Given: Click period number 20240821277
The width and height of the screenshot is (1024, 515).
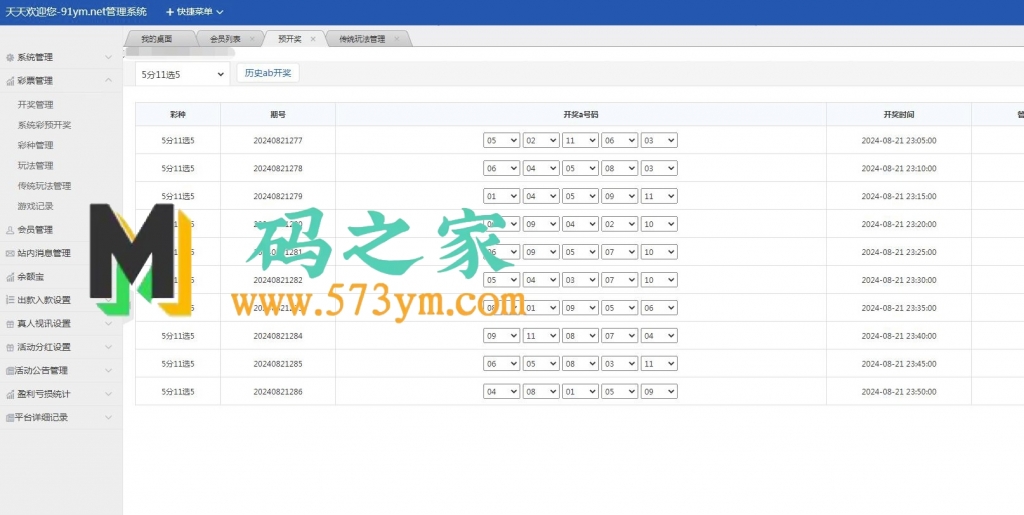Looking at the screenshot, I should click(278, 140).
